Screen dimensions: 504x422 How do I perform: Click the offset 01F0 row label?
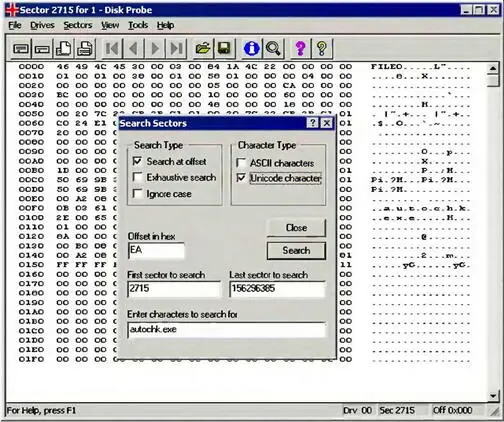click(31, 359)
